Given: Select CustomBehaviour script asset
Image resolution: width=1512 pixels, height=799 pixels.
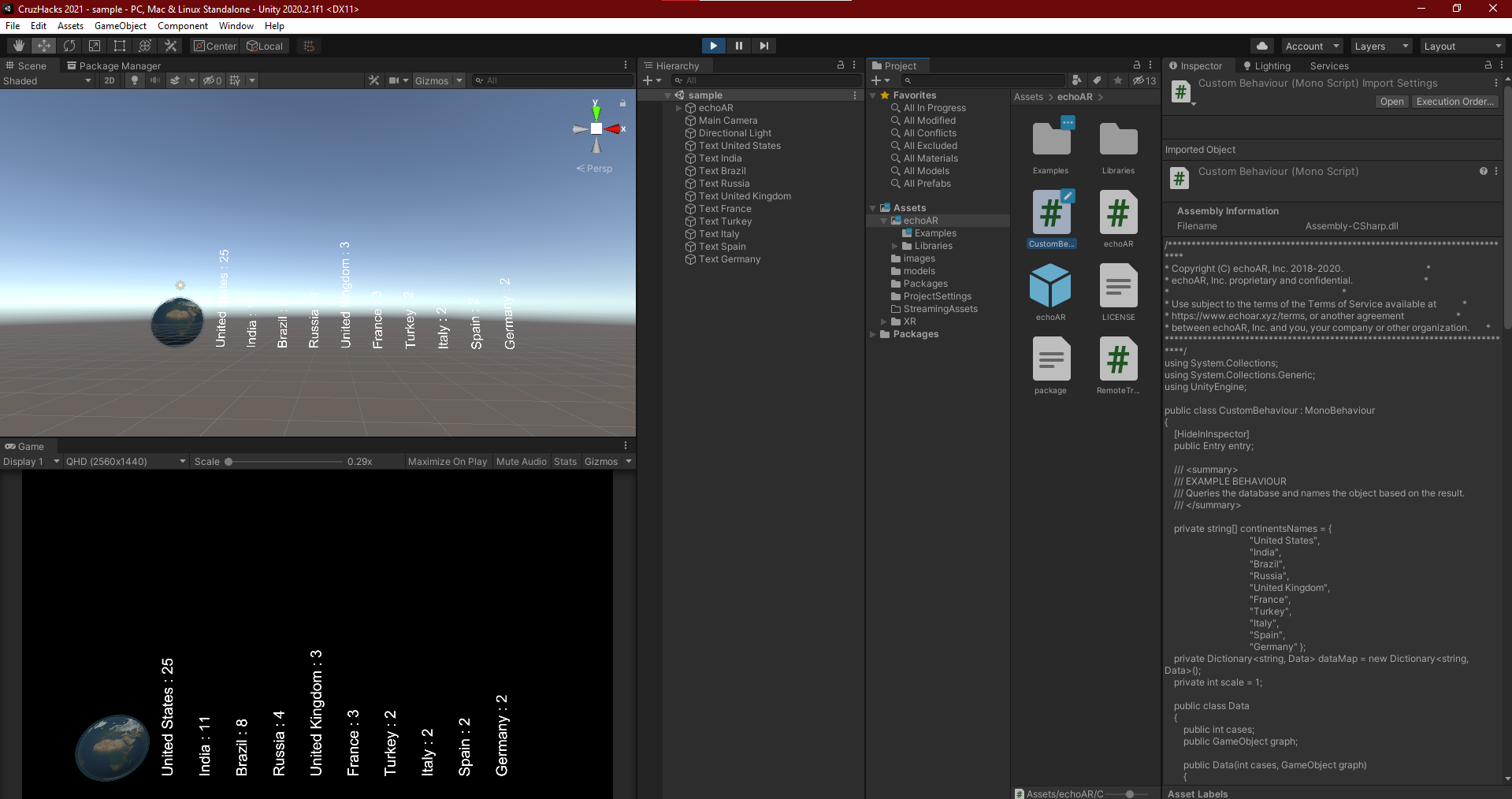Looking at the screenshot, I should point(1051,219).
